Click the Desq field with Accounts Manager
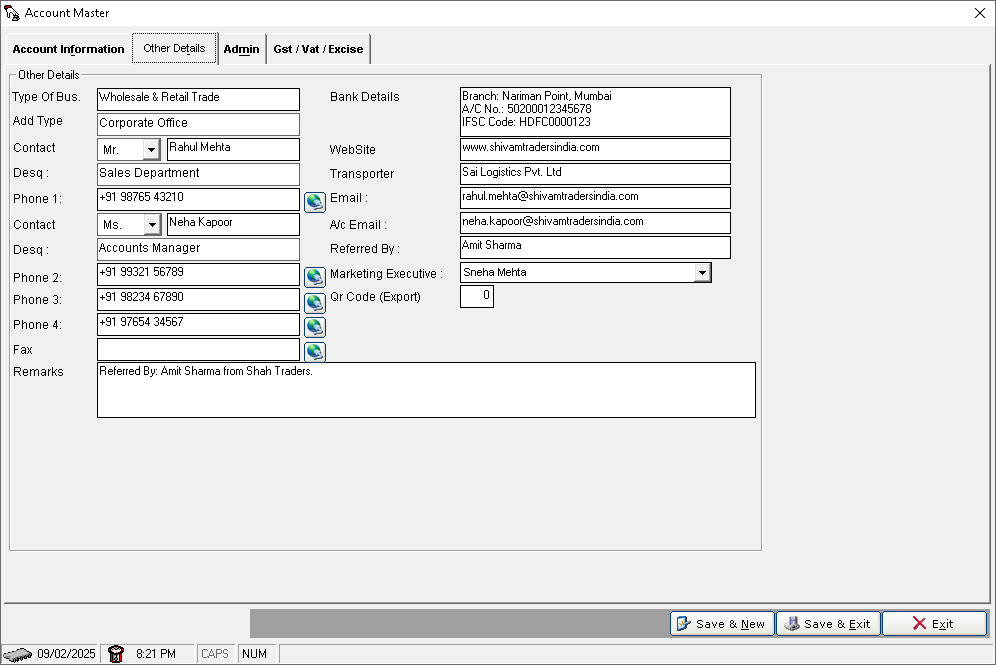 tap(198, 249)
